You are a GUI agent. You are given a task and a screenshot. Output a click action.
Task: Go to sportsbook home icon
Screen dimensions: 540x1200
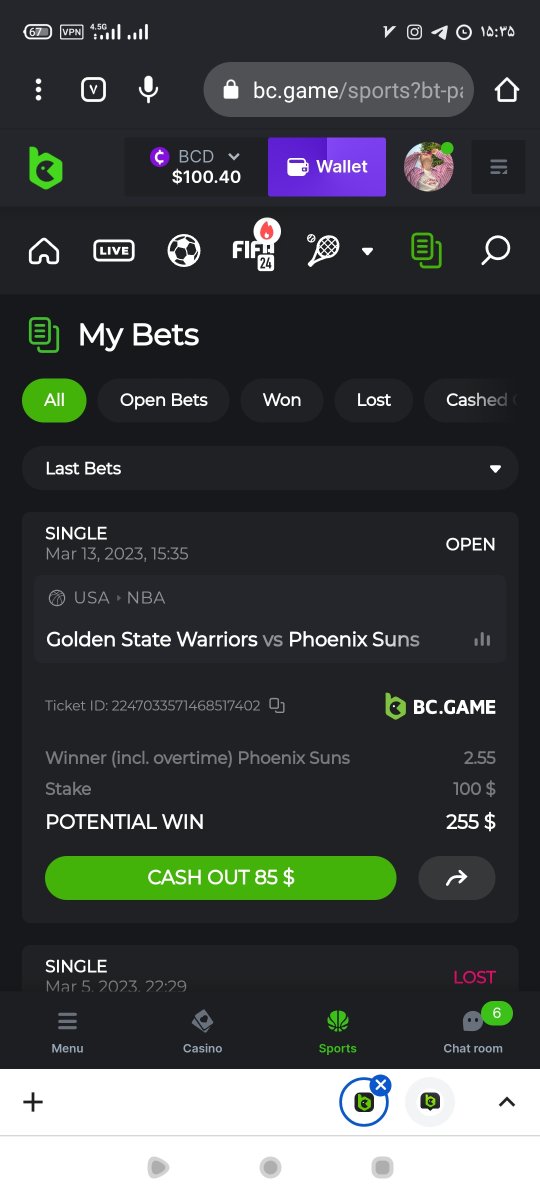44,250
